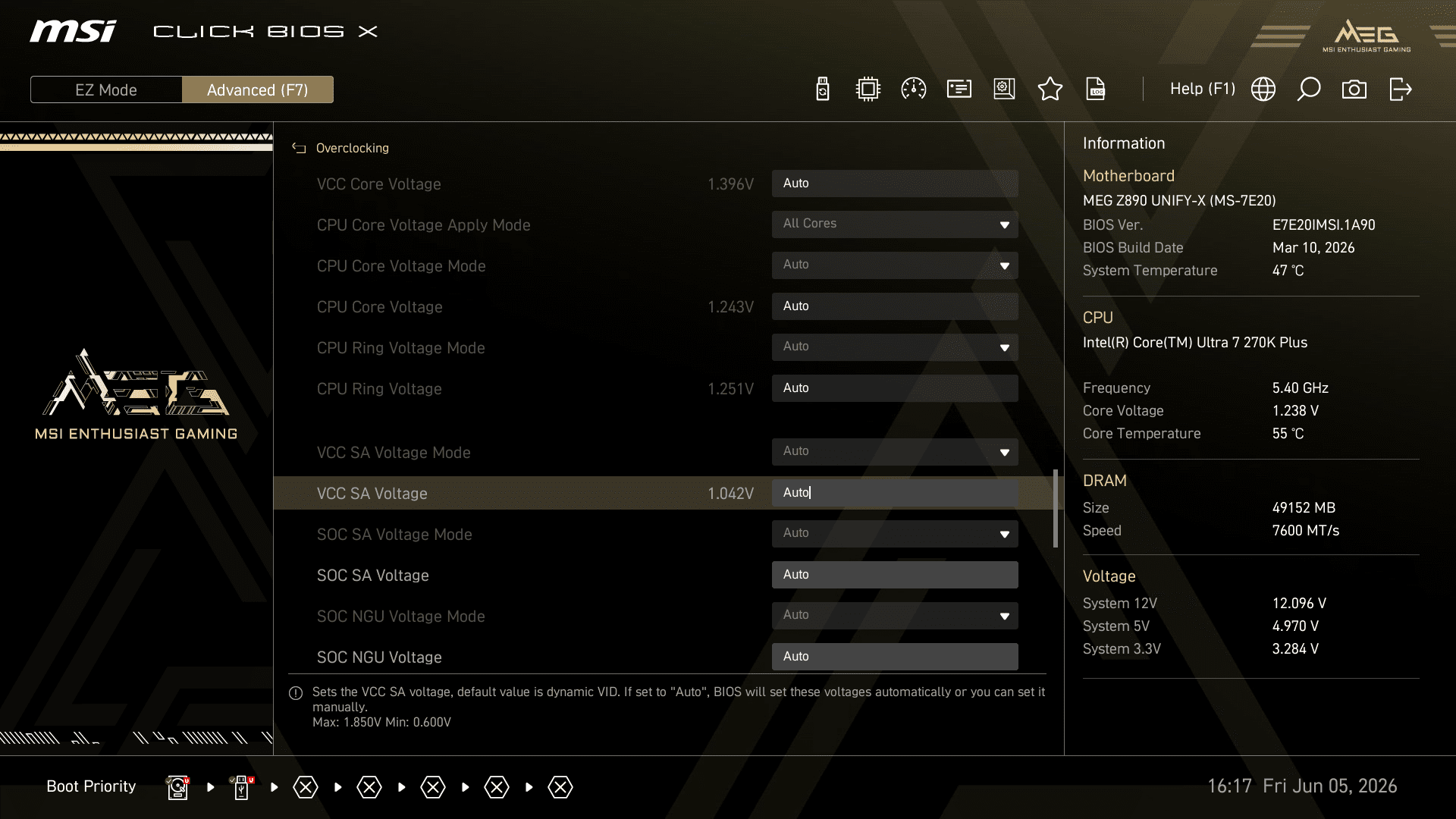The height and width of the screenshot is (819, 1456).
Task: Select the CPU Core Voltage Apply Mode label
Action: pos(423,225)
